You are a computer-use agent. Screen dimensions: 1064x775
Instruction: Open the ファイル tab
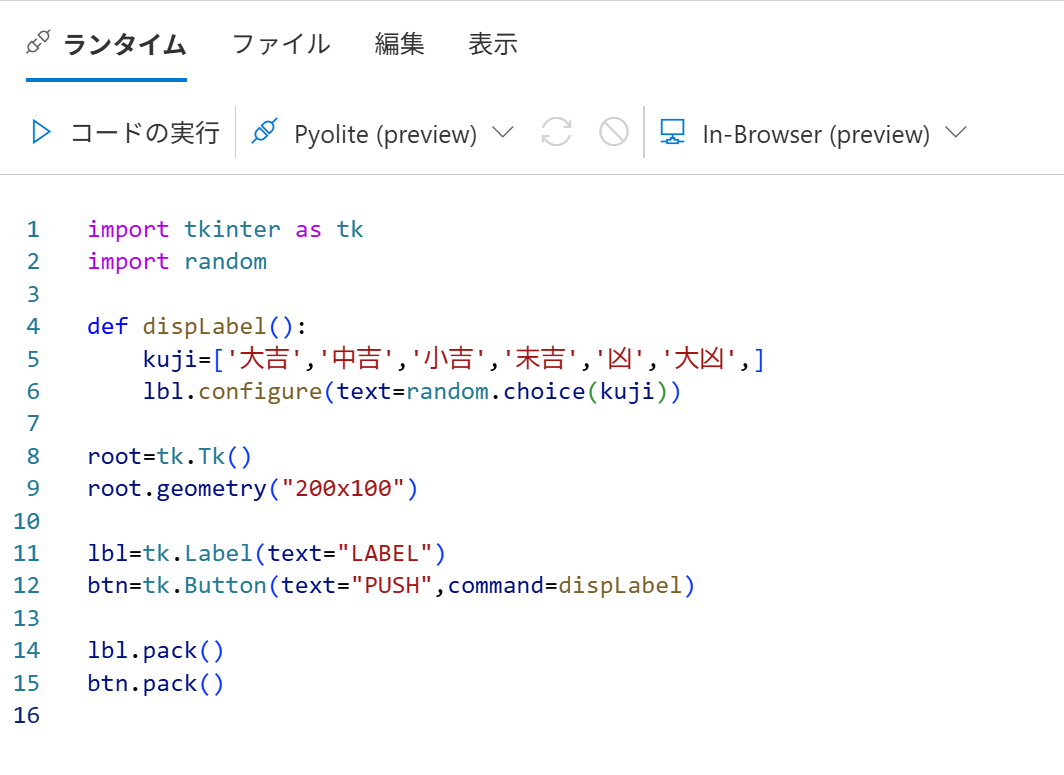tap(281, 45)
